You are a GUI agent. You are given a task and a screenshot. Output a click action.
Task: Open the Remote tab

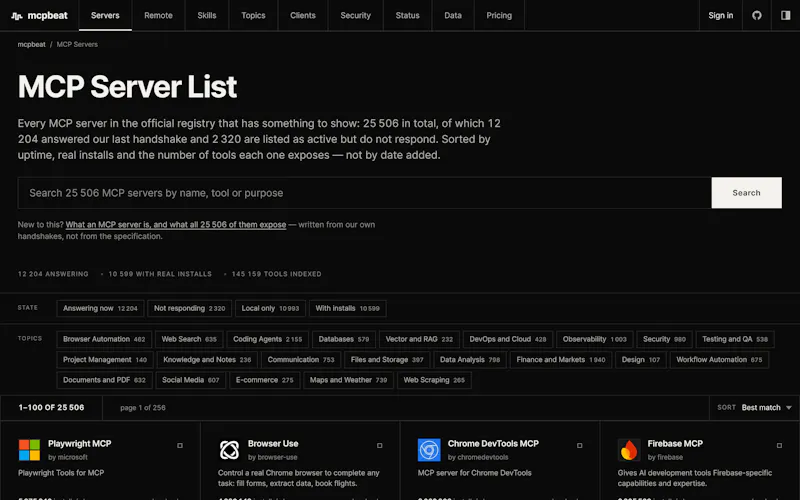[158, 15]
